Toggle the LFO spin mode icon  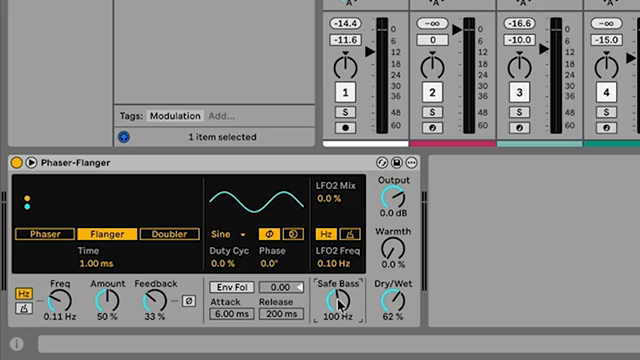click(293, 234)
